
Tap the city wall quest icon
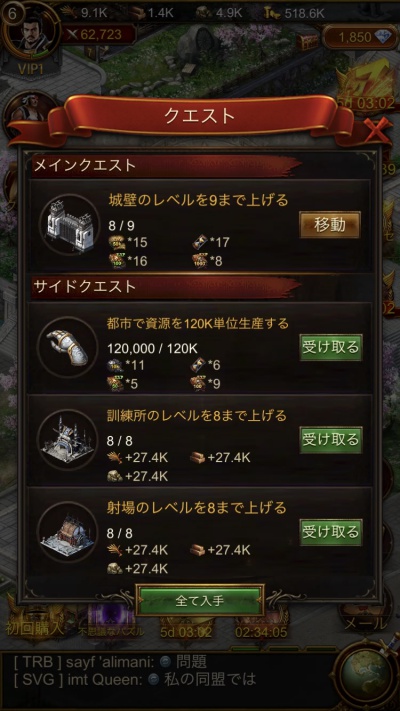coord(69,224)
